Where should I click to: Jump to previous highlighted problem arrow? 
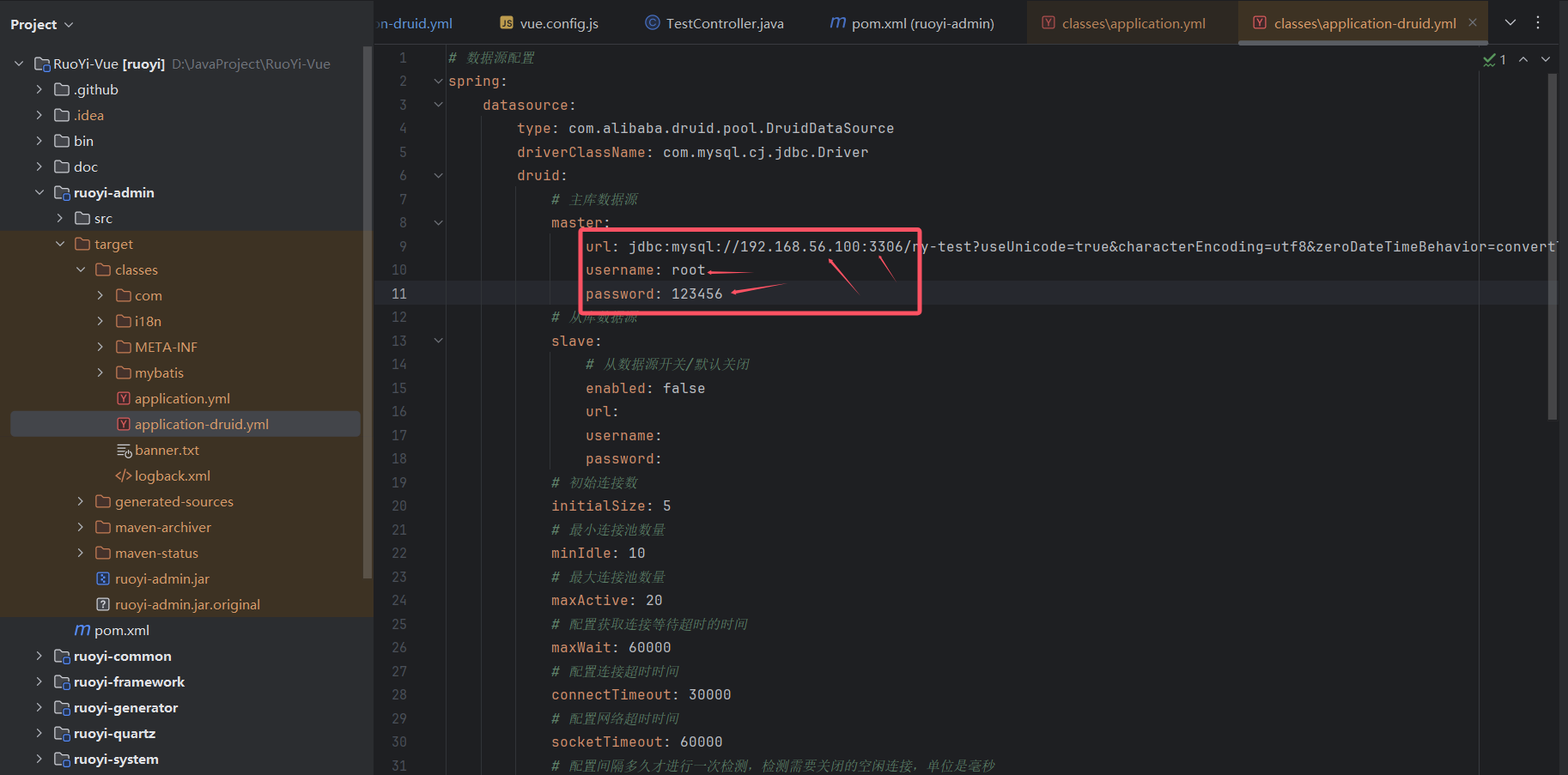coord(1523,60)
